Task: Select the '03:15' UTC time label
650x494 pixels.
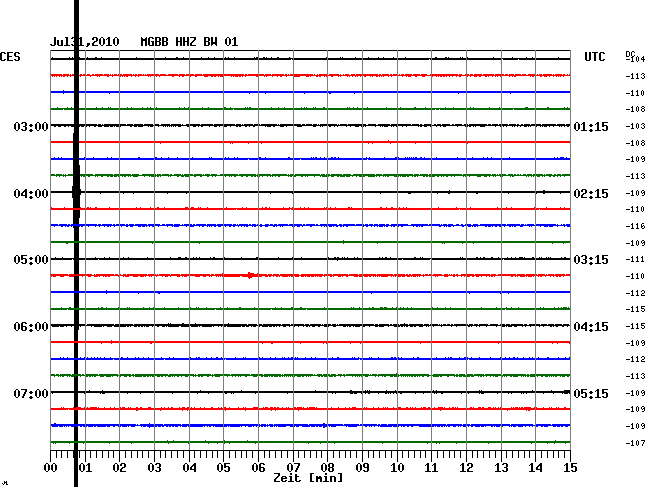Action: 591,260
